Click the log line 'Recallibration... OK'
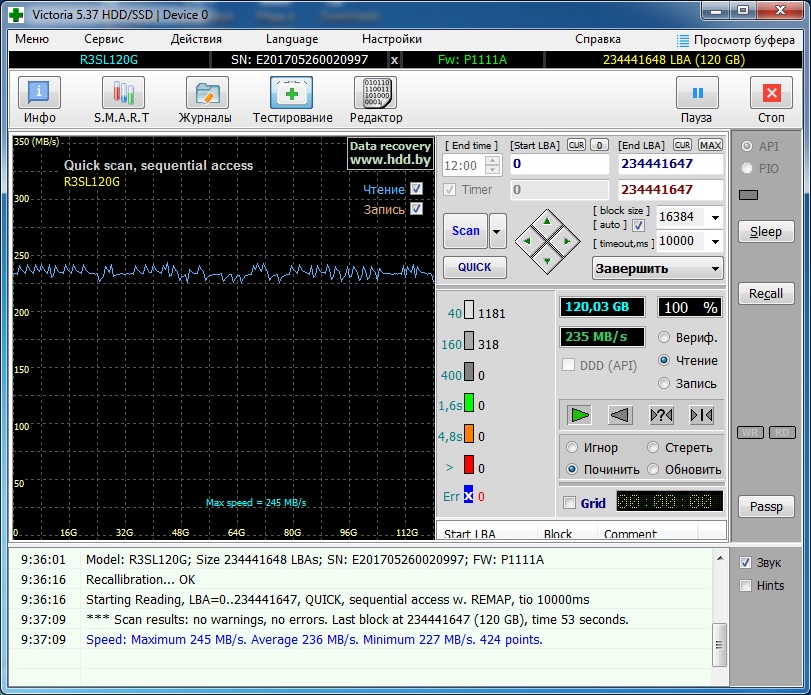 click(141, 580)
